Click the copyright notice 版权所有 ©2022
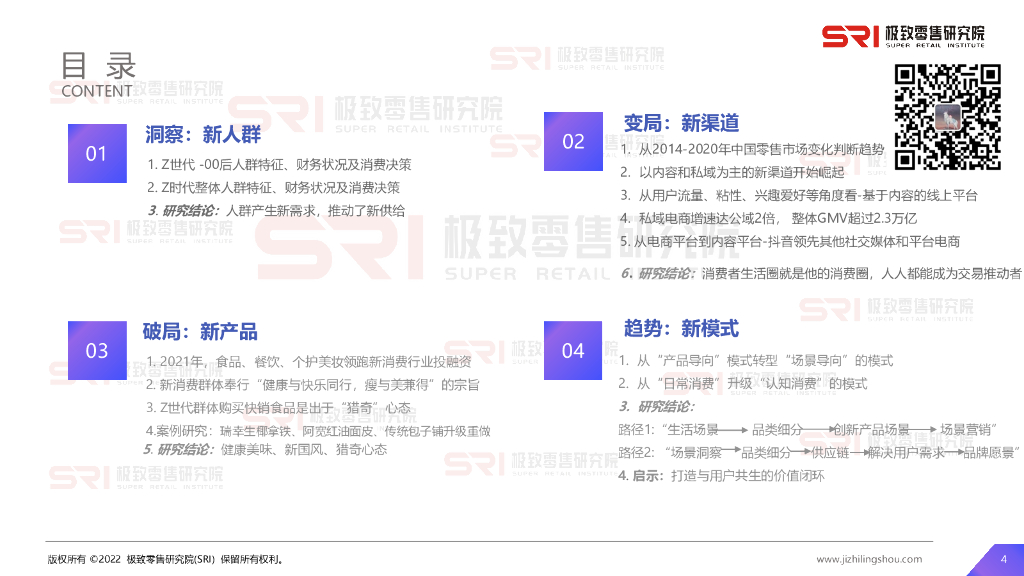 tap(166, 559)
